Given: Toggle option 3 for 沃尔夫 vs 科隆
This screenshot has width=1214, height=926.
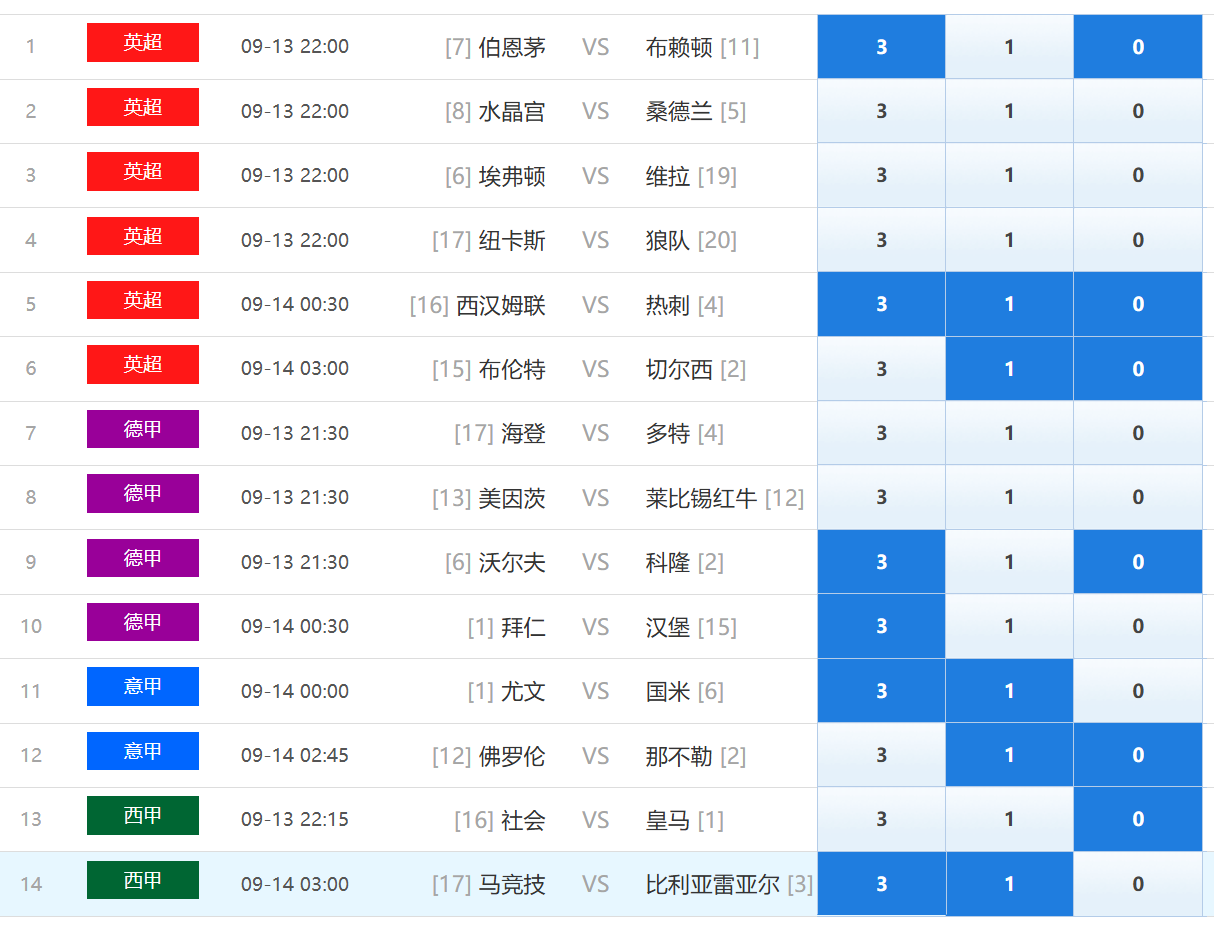Looking at the screenshot, I should click(881, 562).
